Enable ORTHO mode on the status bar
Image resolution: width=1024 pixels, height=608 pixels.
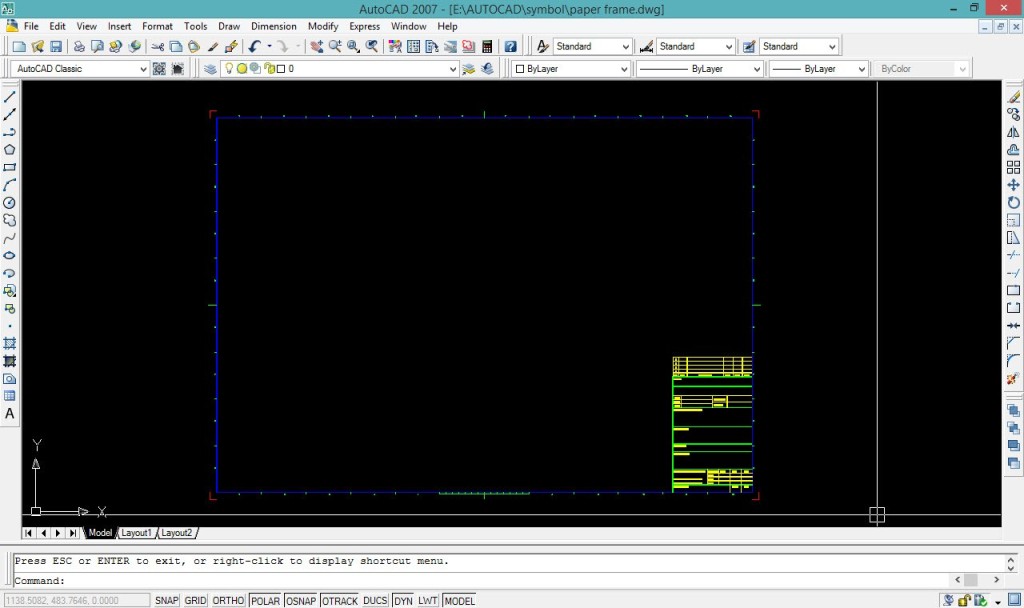[x=228, y=600]
